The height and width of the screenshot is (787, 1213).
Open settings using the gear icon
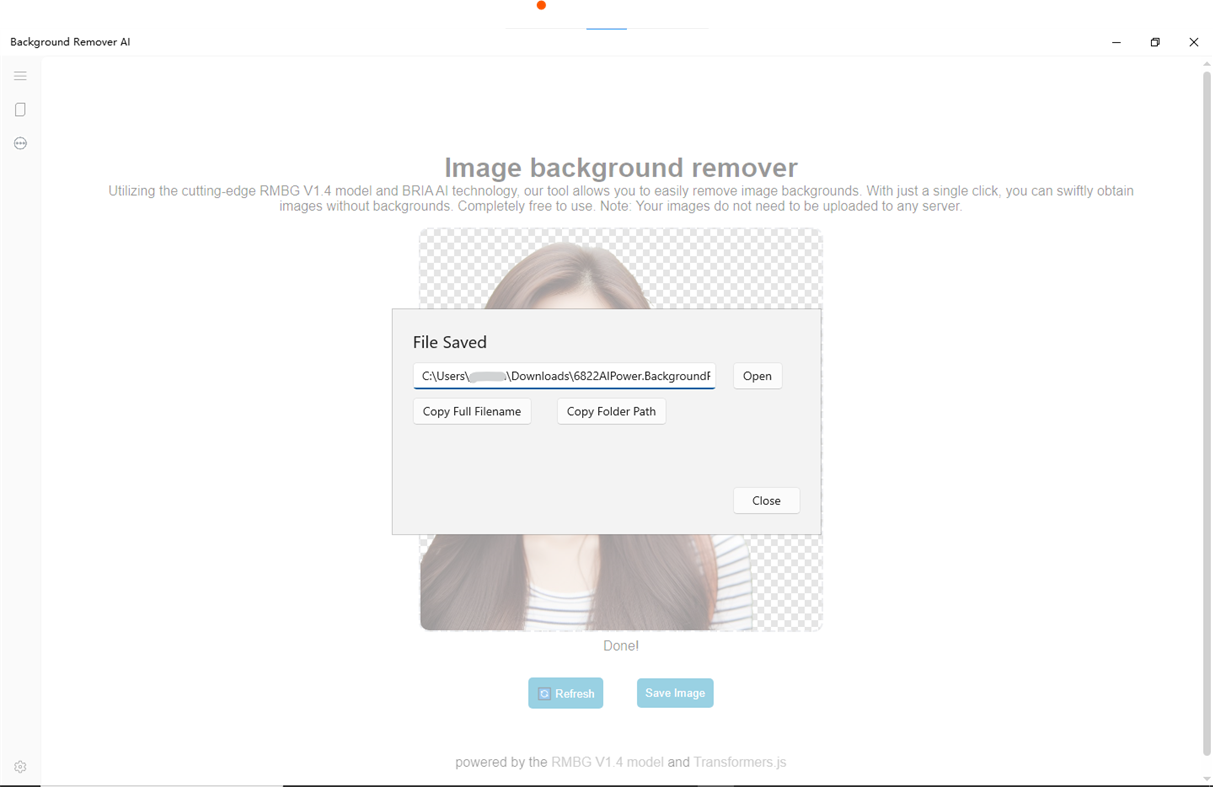click(20, 765)
